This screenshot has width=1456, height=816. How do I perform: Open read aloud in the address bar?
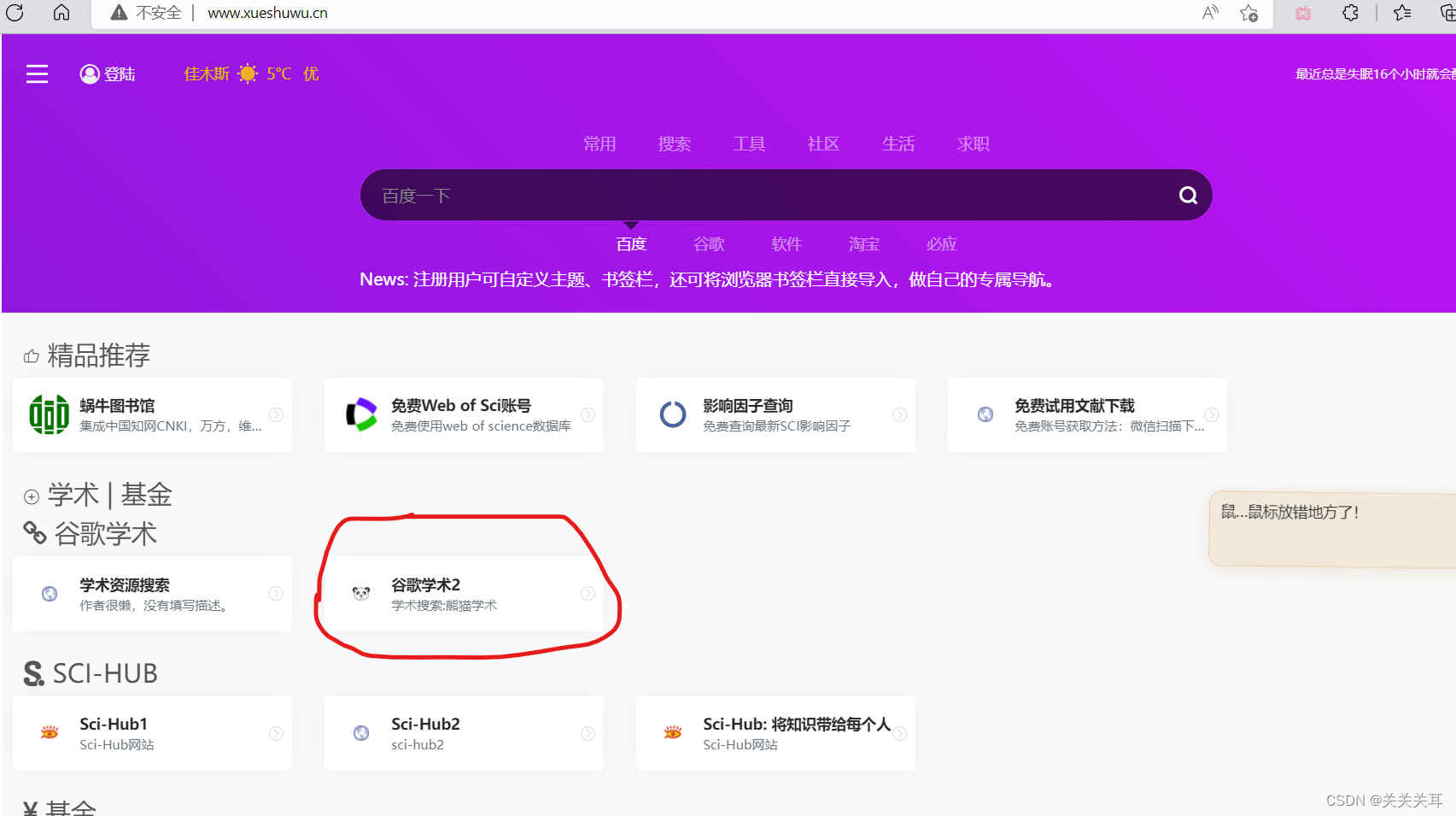1210,13
